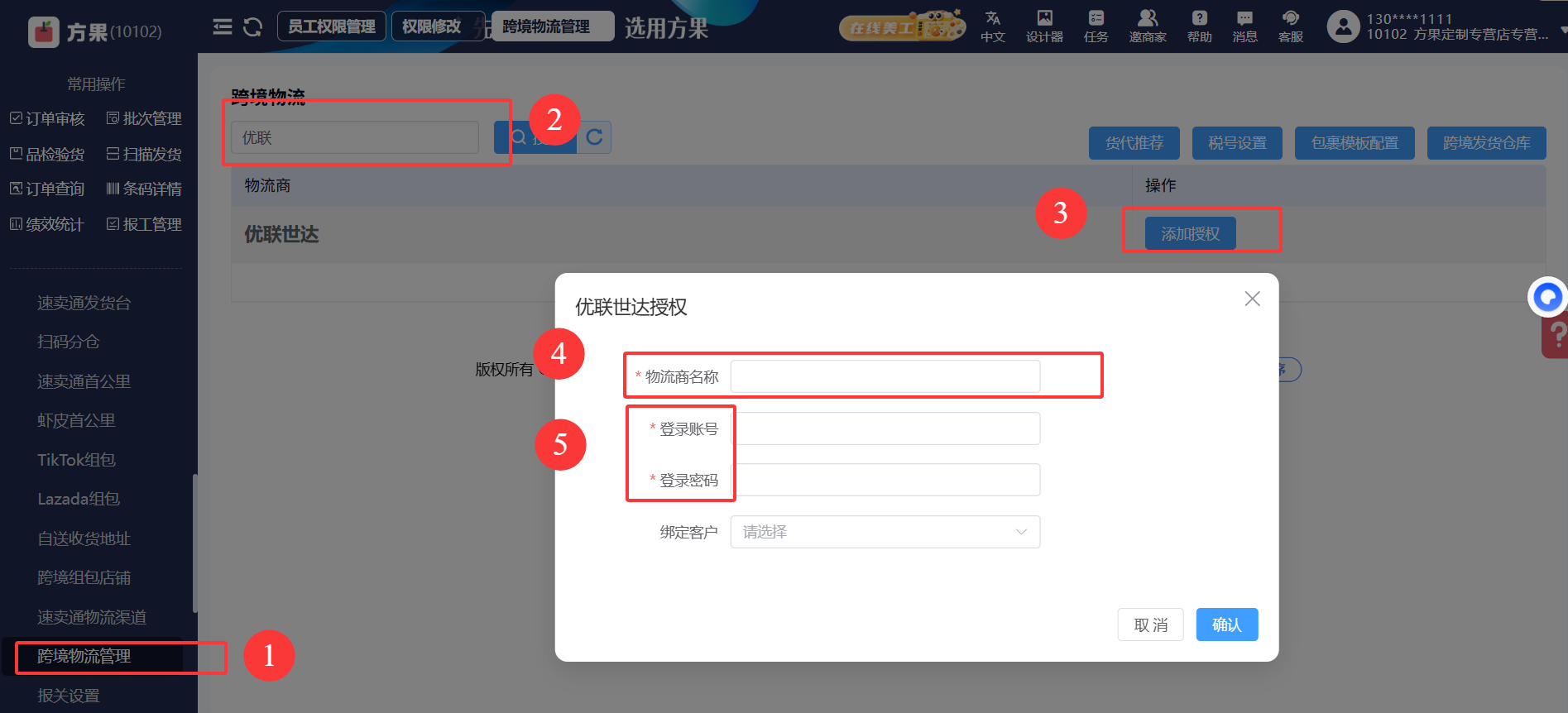1568x713 pixels.
Task: Open the 任务 tasks icon
Action: click(1096, 26)
